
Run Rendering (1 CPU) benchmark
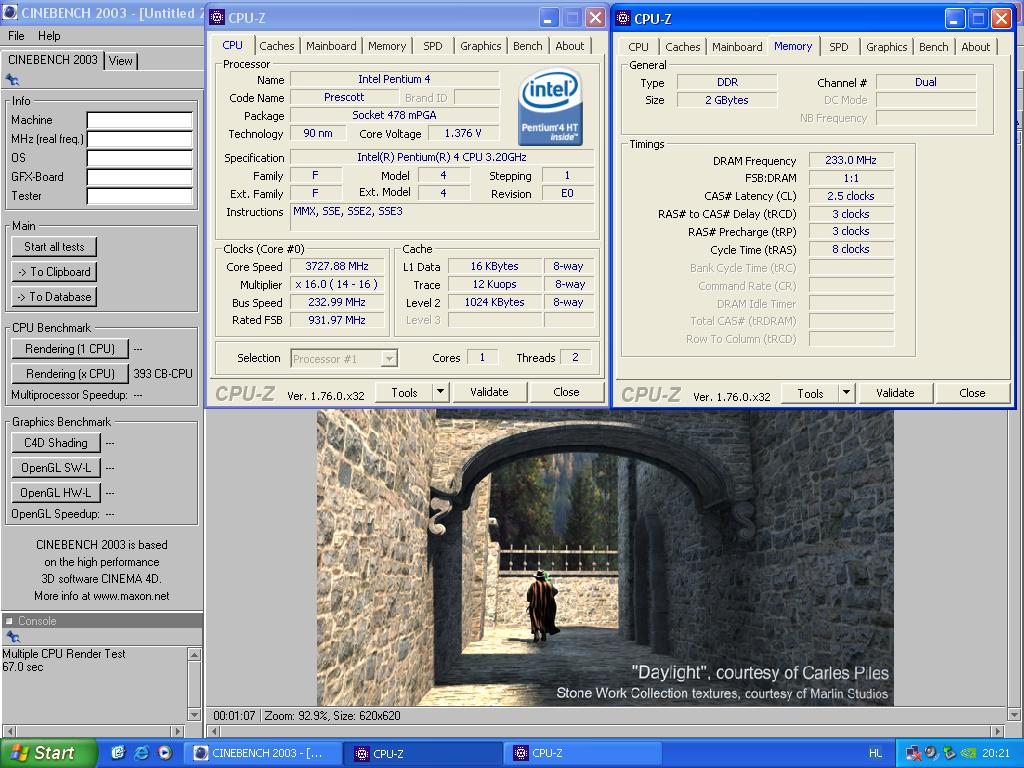pyautogui.click(x=70, y=349)
